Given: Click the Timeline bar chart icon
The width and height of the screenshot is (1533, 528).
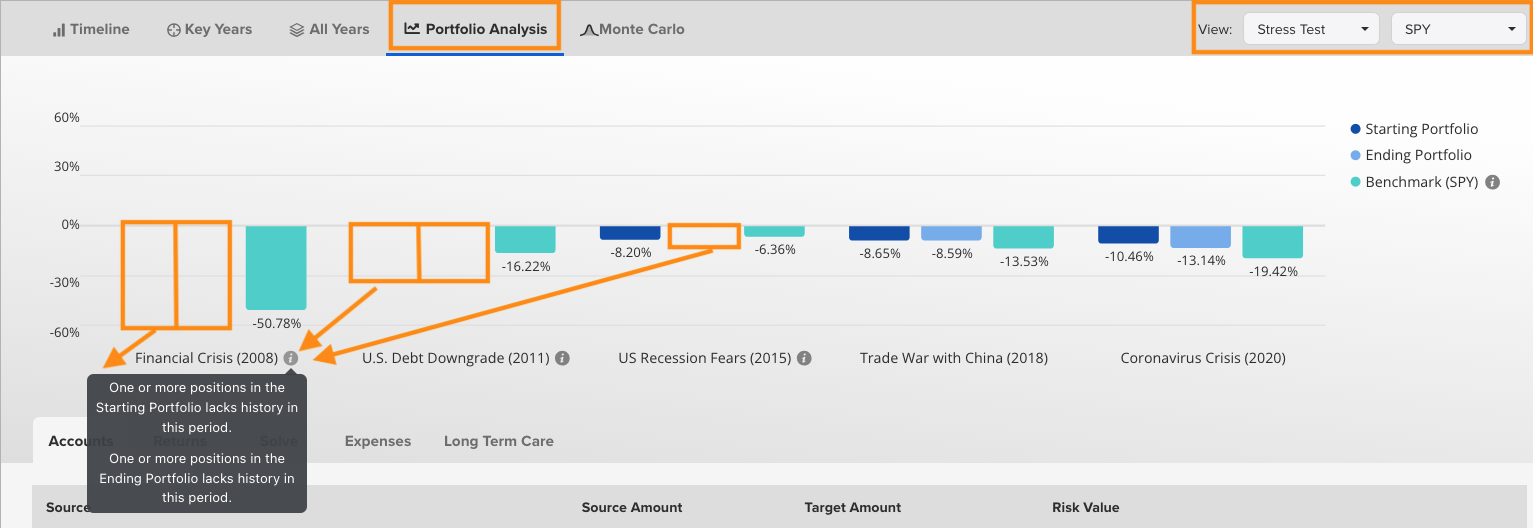Looking at the screenshot, I should point(59,30).
